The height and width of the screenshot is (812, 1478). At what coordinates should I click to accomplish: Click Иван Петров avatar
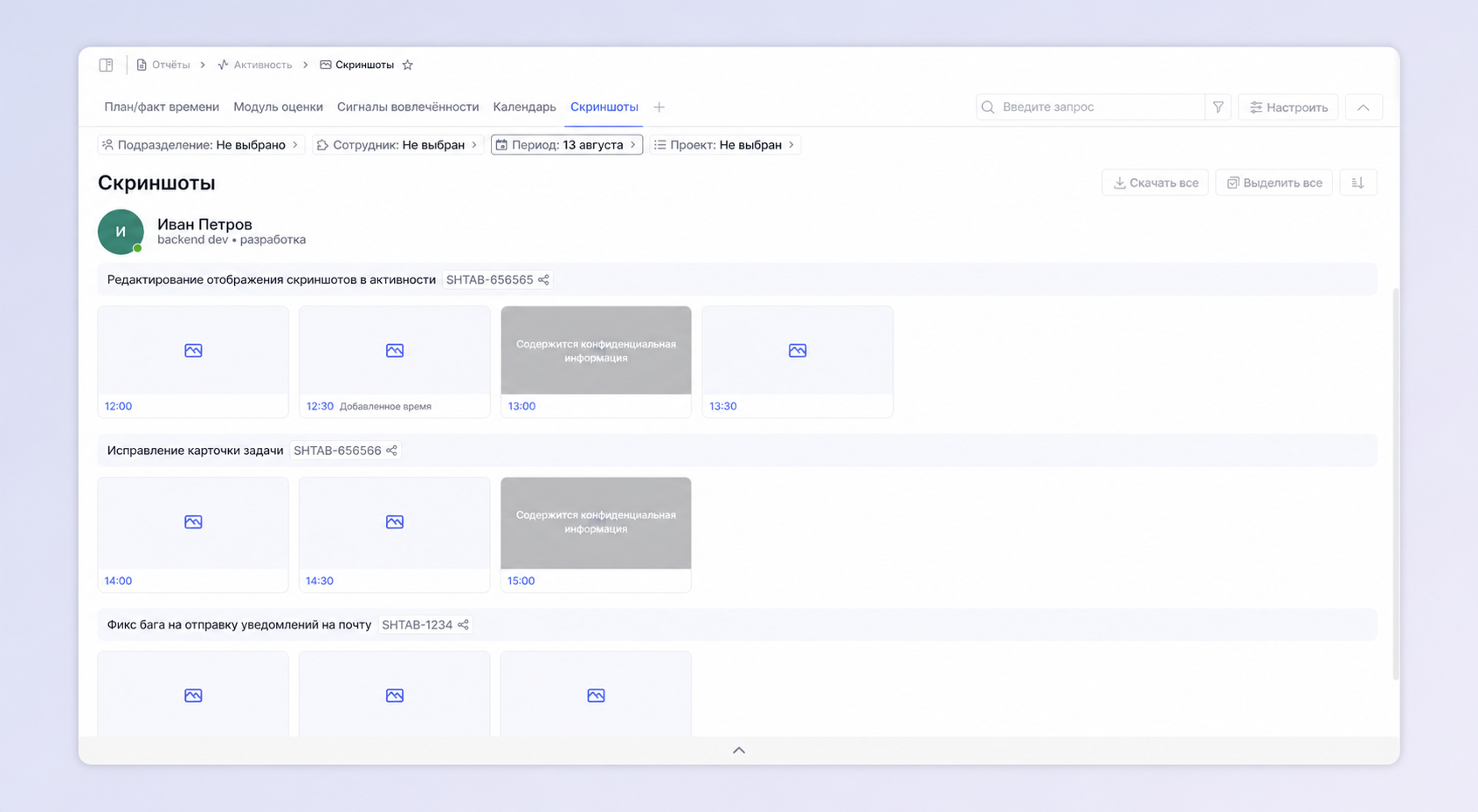(x=121, y=231)
